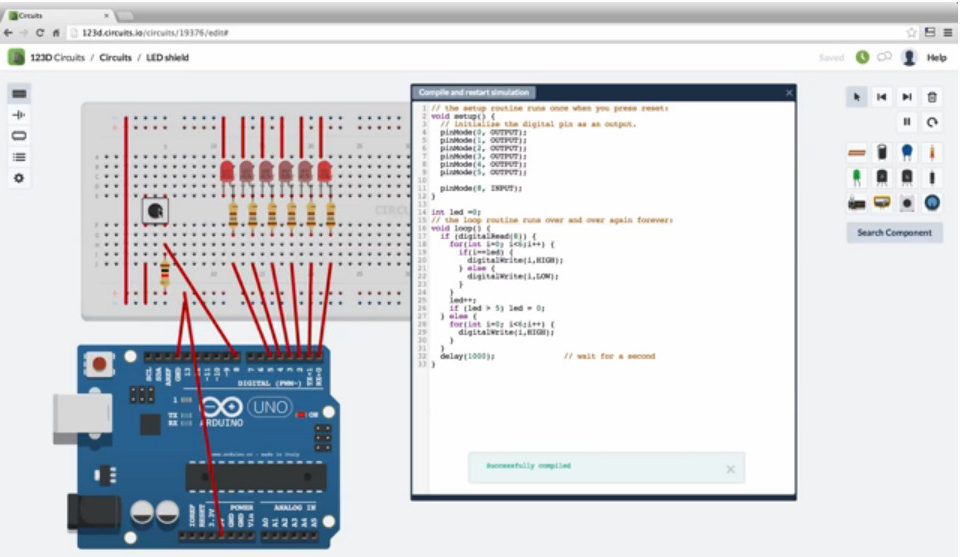Select the pointer arrow tool
This screenshot has height=557, width=960.
857,97
